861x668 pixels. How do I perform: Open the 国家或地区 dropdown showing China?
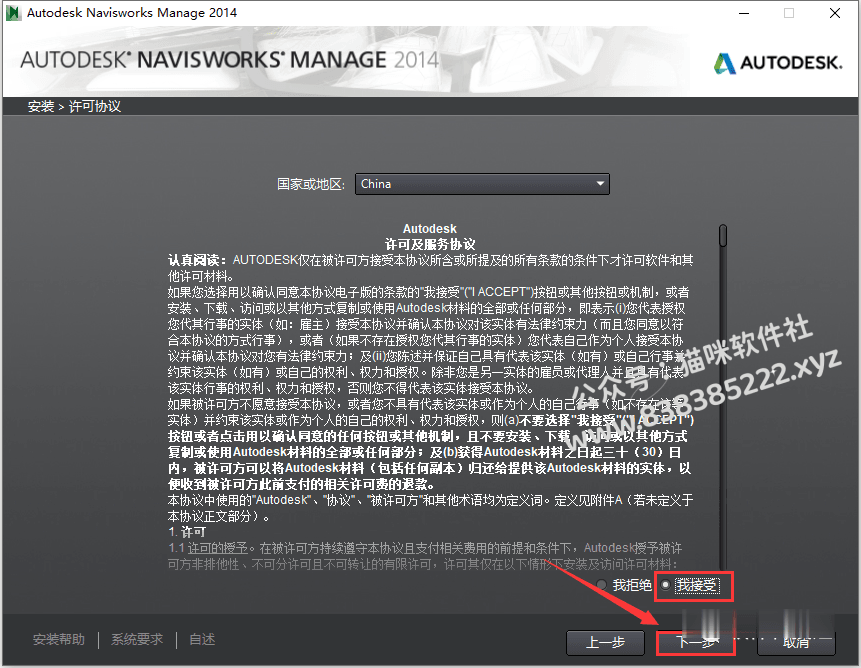pyautogui.click(x=482, y=184)
